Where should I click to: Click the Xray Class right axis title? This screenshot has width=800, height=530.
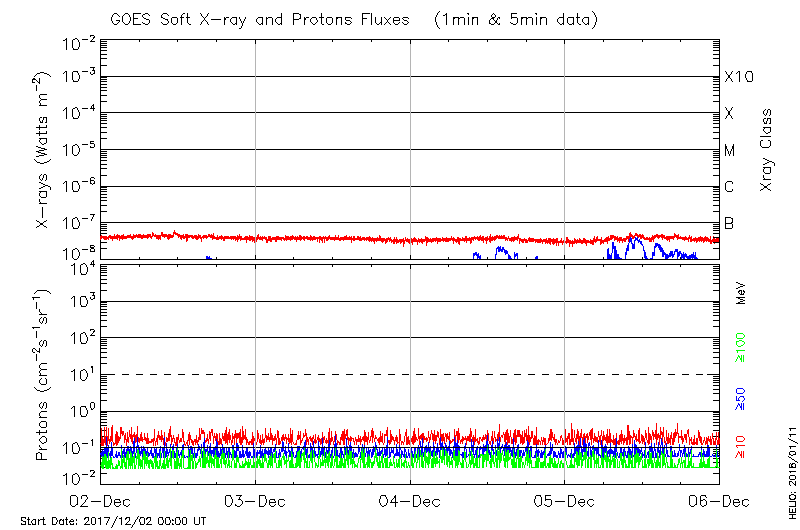pos(767,150)
